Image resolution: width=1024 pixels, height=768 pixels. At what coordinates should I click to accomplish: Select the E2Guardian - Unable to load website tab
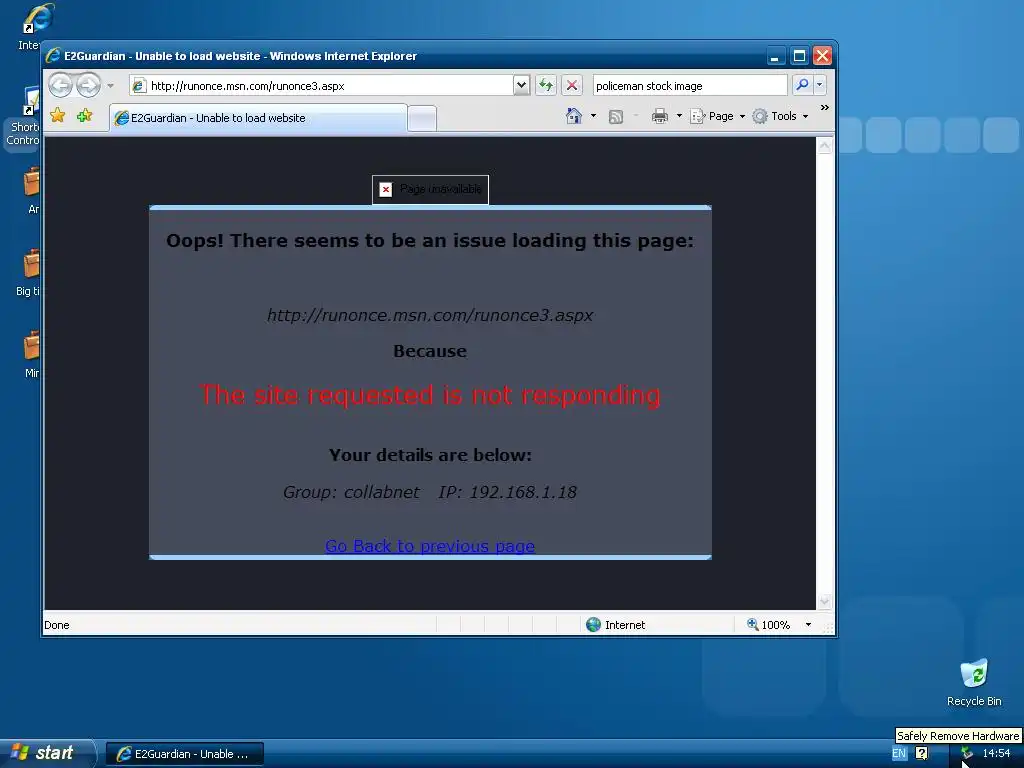pyautogui.click(x=259, y=118)
